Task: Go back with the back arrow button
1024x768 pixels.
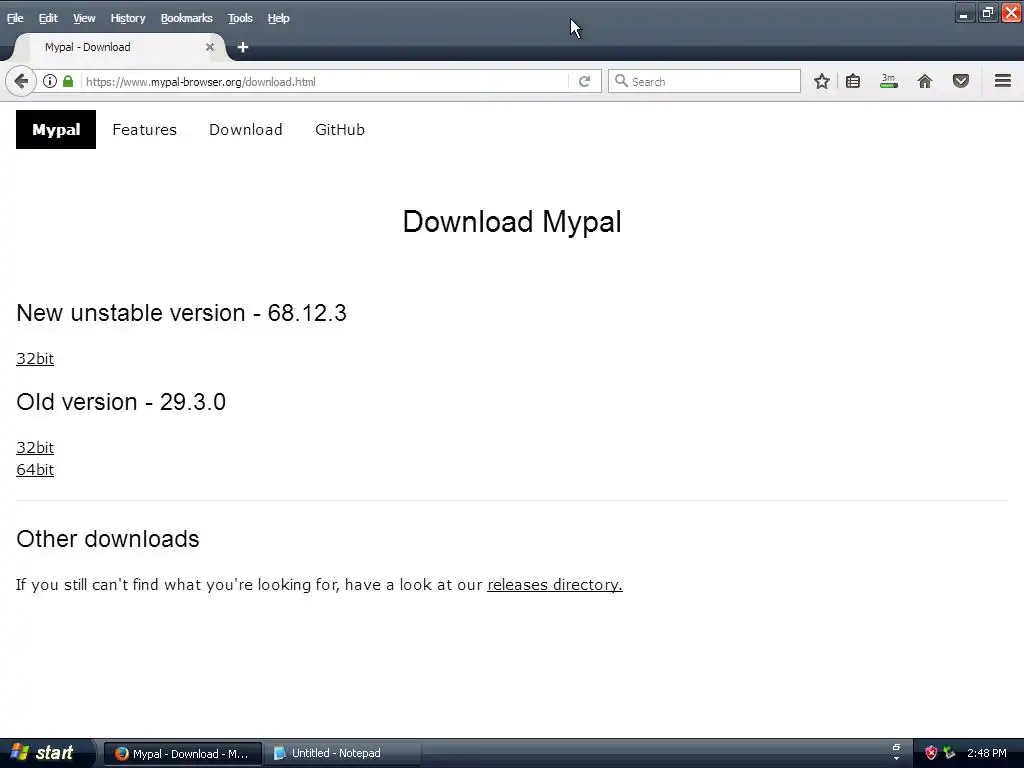Action: click(21, 82)
